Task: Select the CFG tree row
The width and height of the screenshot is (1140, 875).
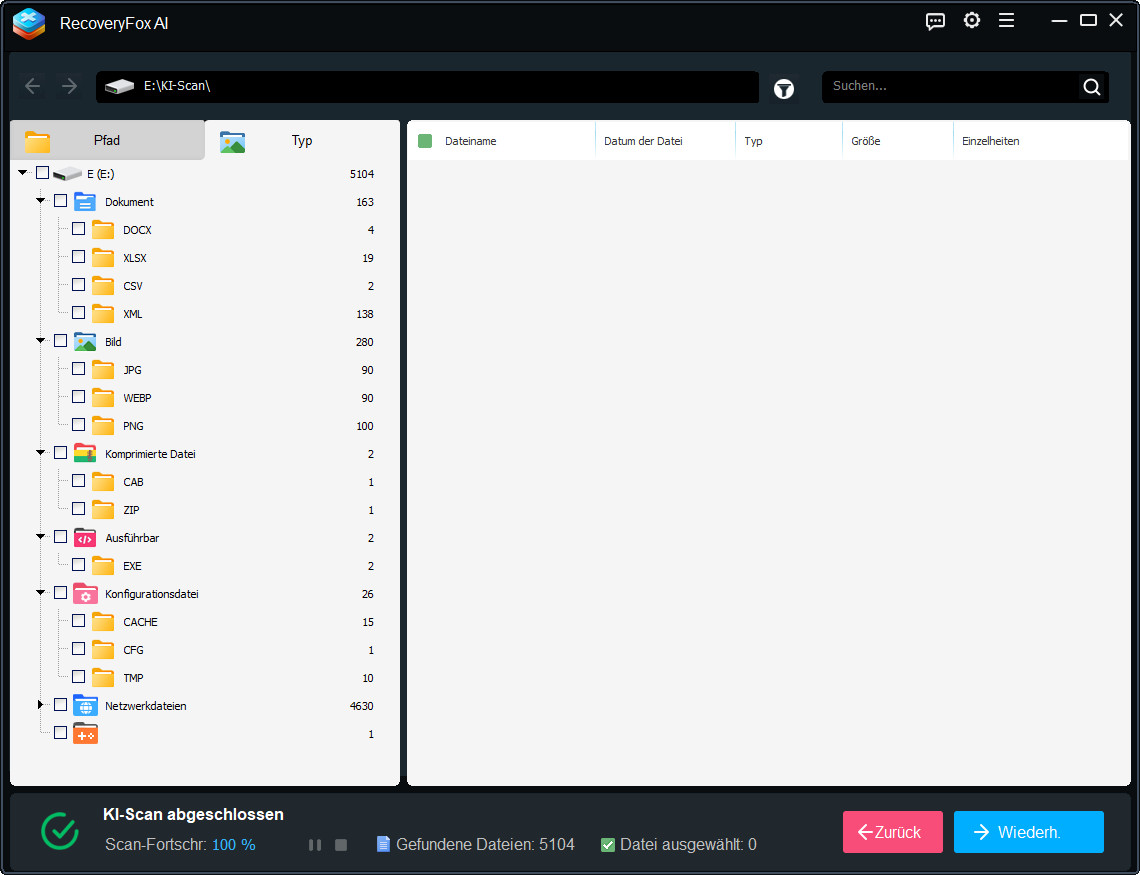Action: click(x=205, y=650)
